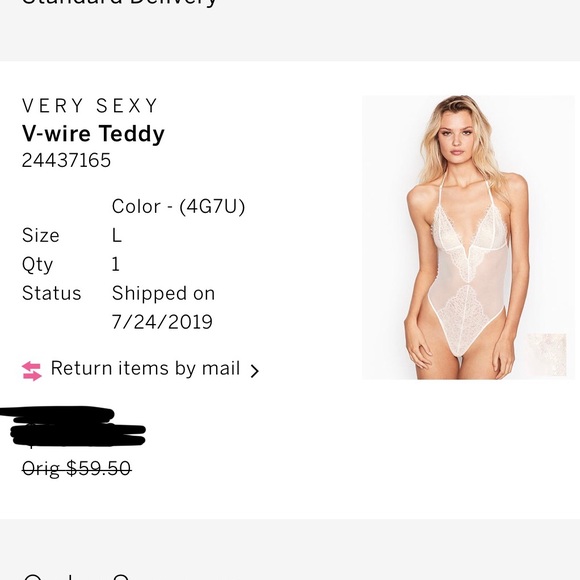Image resolution: width=580 pixels, height=580 pixels.
Task: Click the quantity value 1
Action: click(116, 264)
